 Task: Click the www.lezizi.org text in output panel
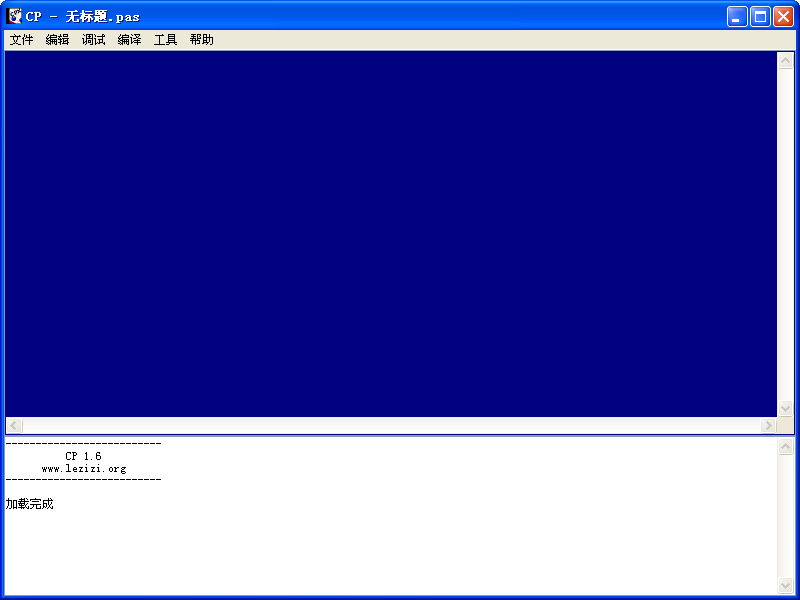coord(84,468)
